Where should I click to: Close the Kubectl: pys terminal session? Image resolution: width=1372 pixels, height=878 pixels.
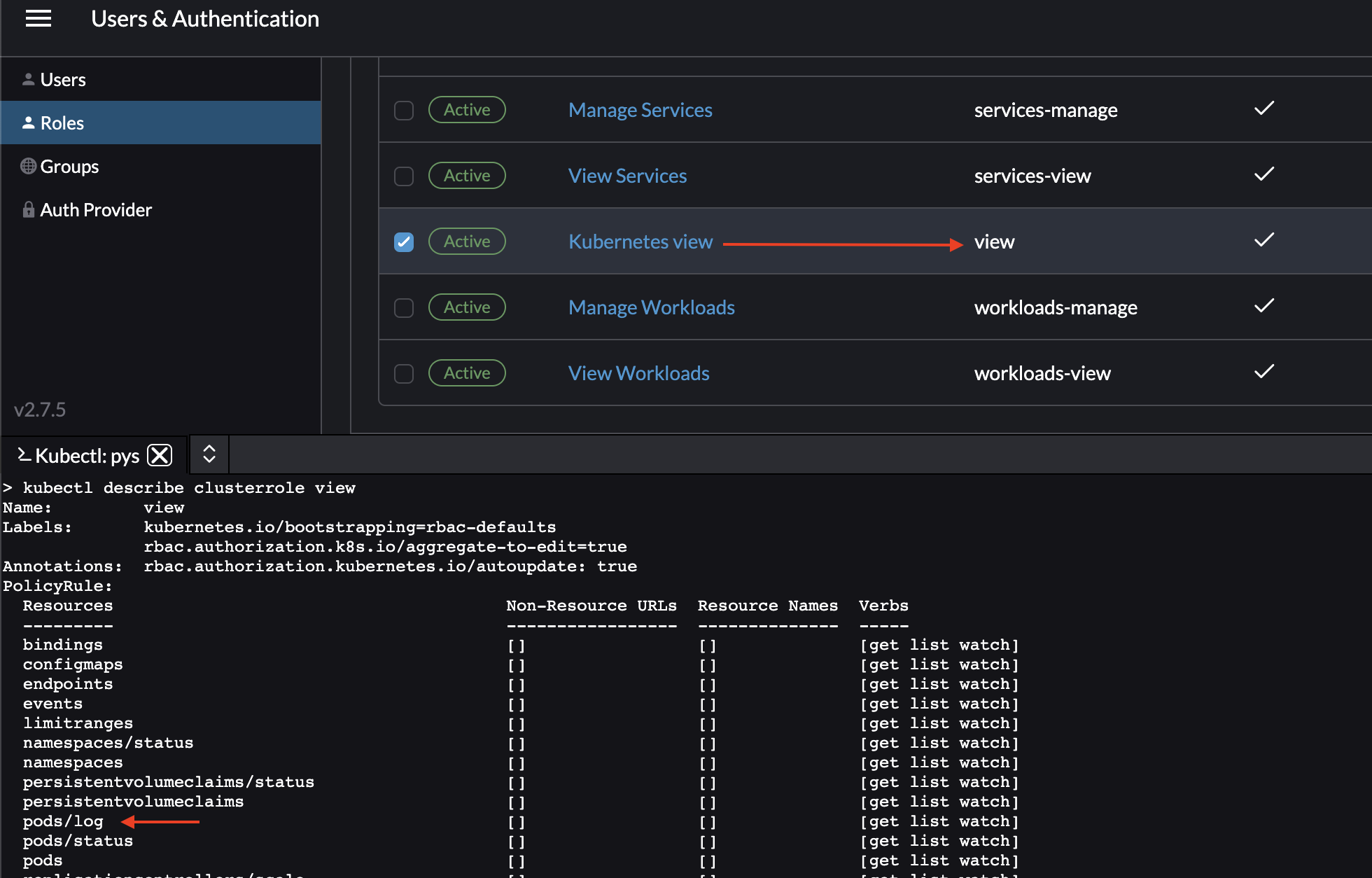pyautogui.click(x=160, y=455)
